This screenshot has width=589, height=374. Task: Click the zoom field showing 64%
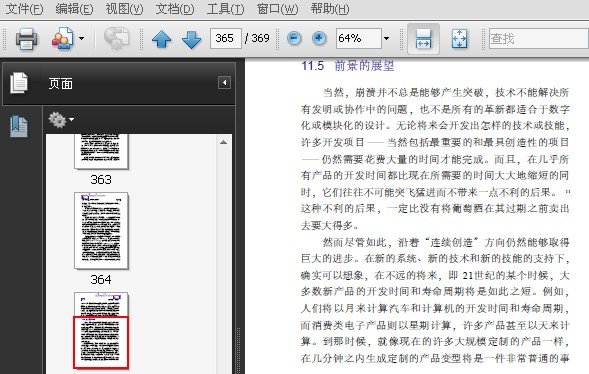click(x=359, y=38)
